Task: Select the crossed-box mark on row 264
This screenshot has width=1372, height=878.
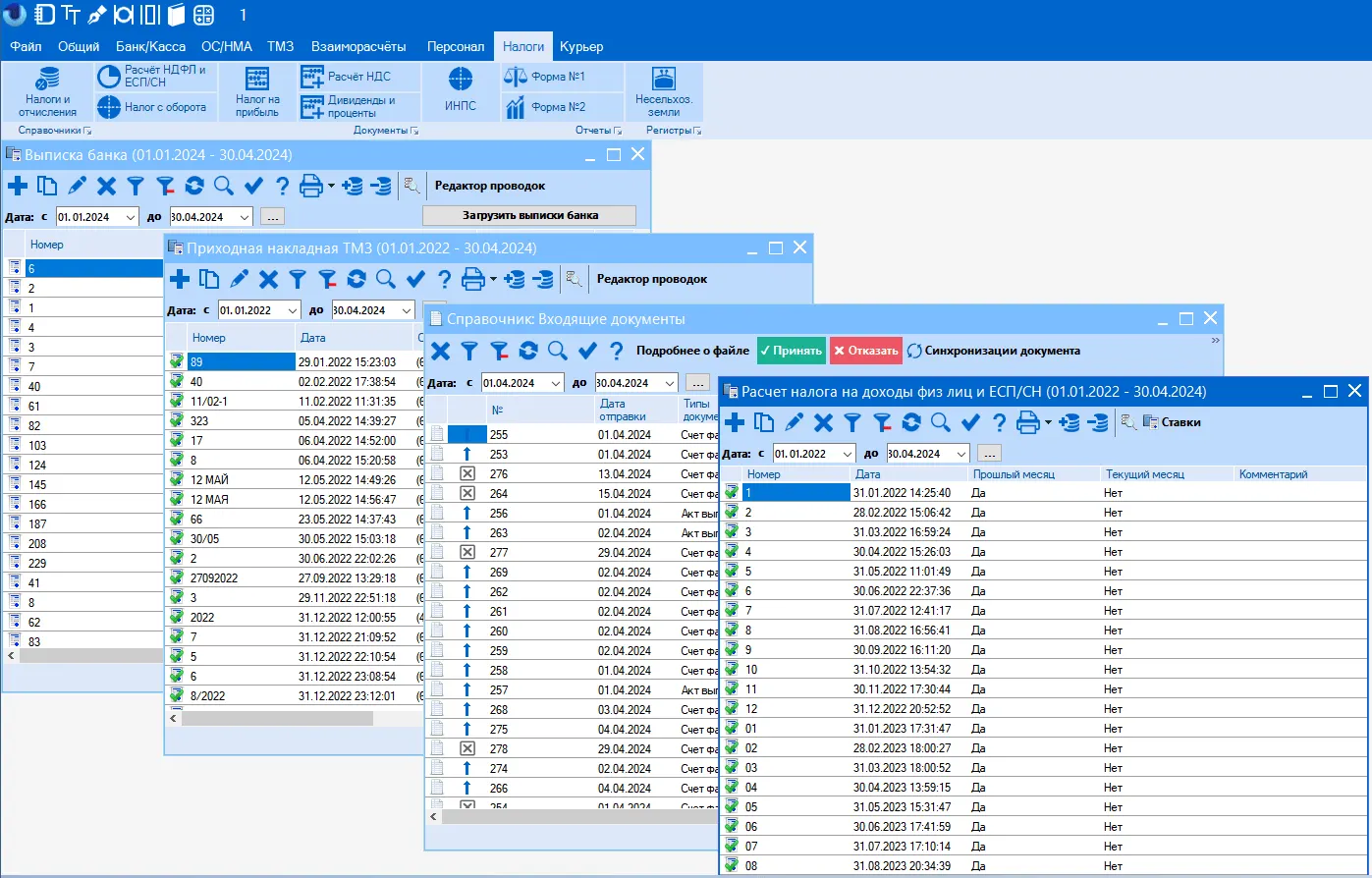Action: 467,493
